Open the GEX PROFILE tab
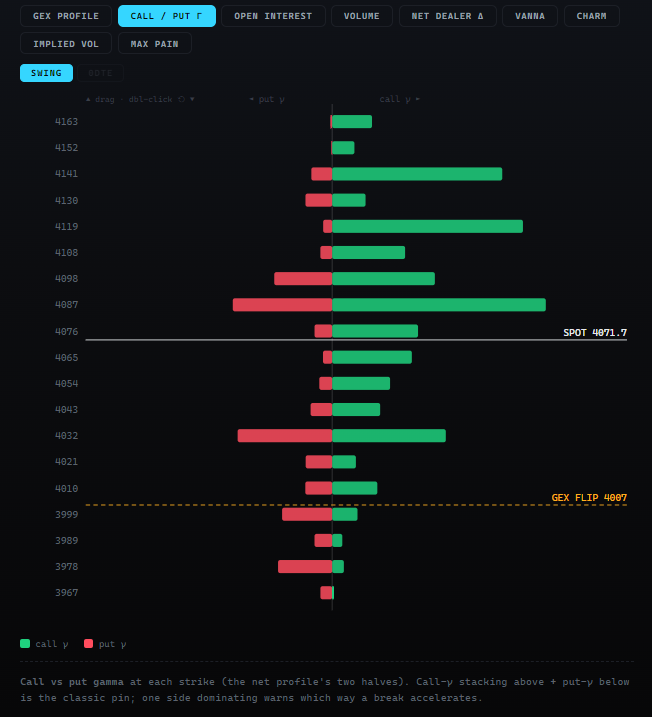This screenshot has height=717, width=652. click(66, 16)
